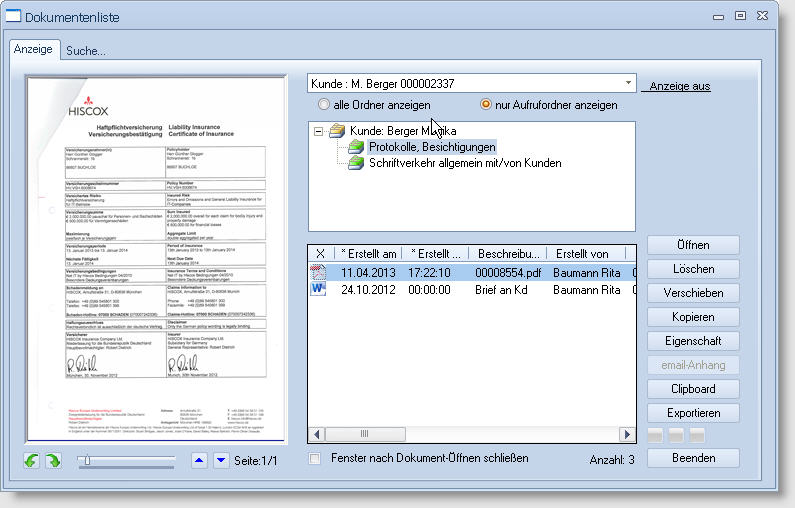Click the document preview thumbnail
Screen dimensions: 795x508
[155, 260]
